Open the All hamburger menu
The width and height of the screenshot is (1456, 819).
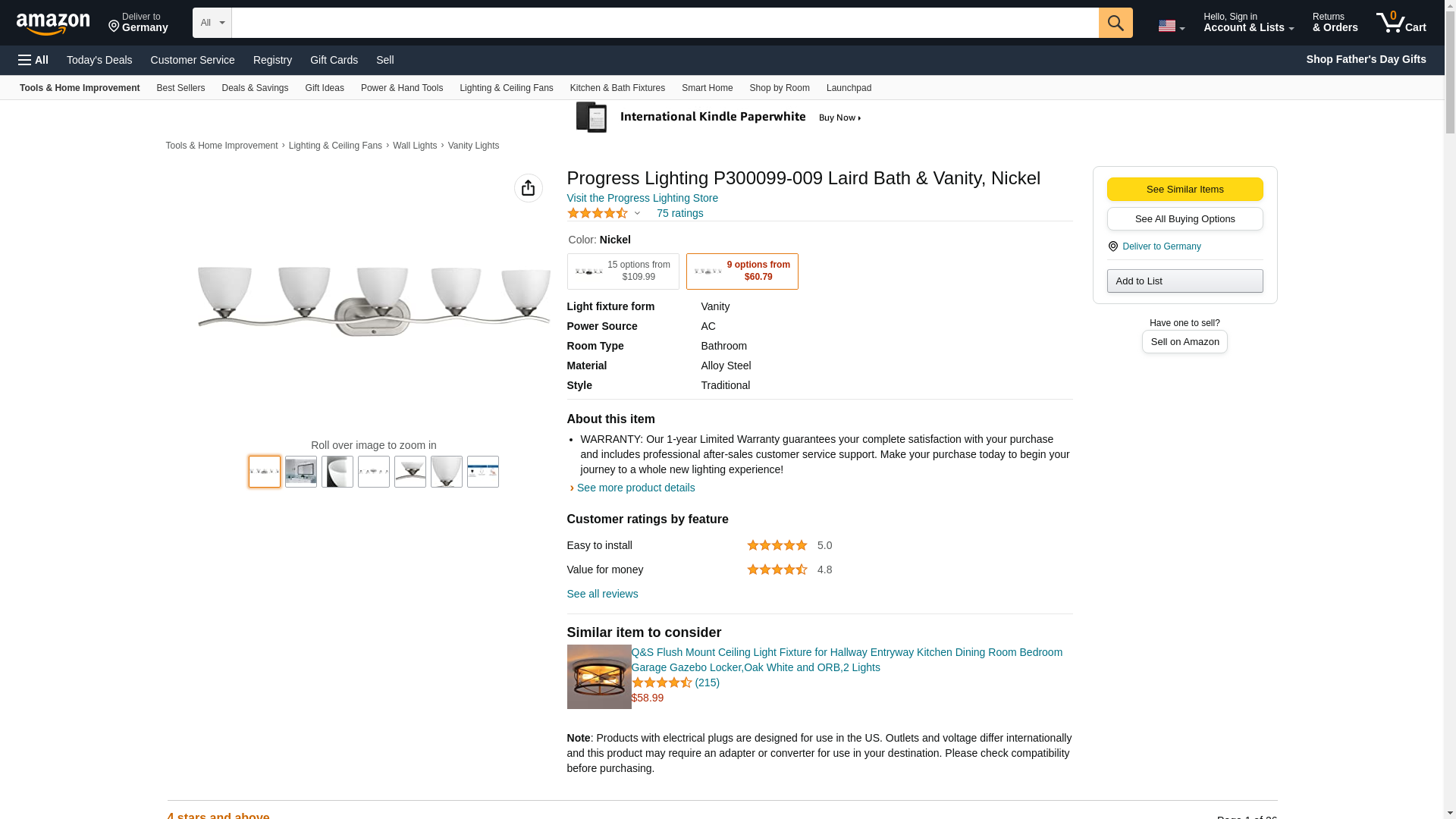[33, 60]
